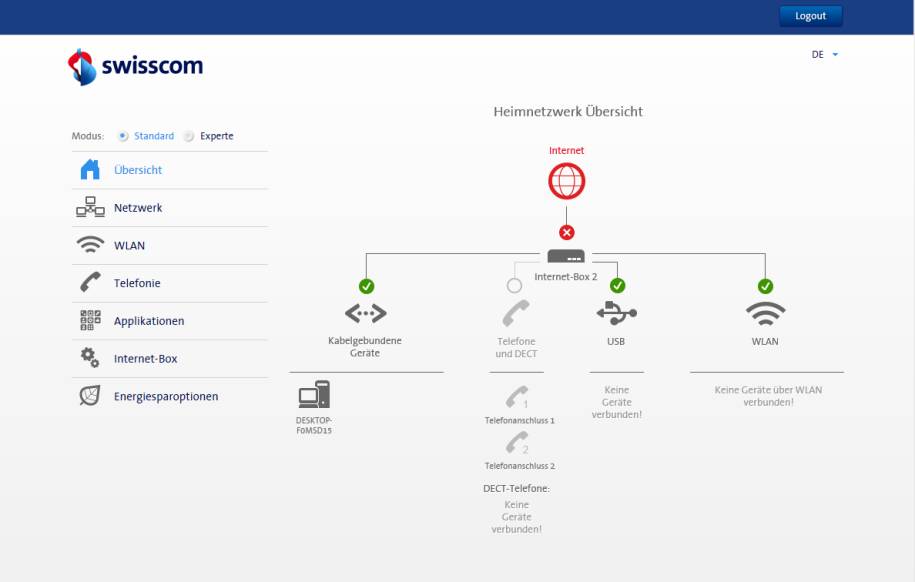Click the Internet-Box 2 router icon
Viewport: 915px width, 582px height.
[566, 256]
